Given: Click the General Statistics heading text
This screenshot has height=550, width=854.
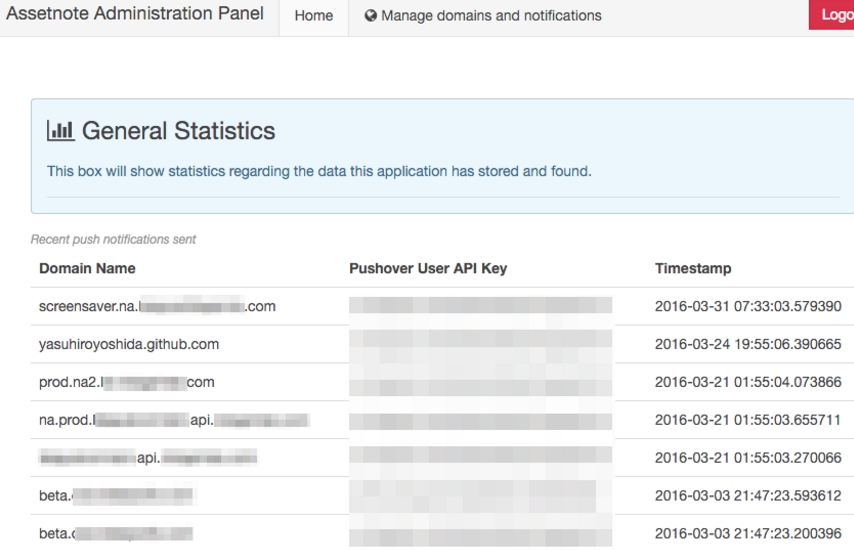Looking at the screenshot, I should (x=178, y=131).
